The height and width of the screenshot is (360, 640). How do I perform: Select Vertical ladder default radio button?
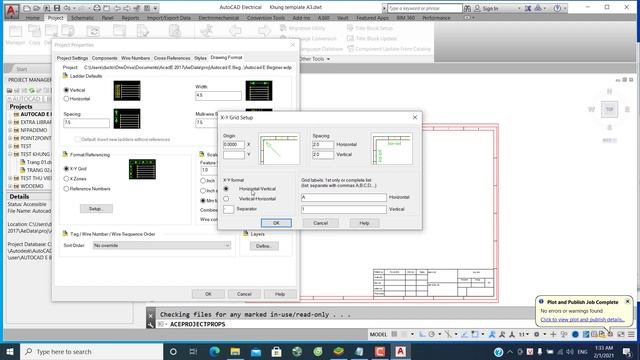tap(66, 90)
